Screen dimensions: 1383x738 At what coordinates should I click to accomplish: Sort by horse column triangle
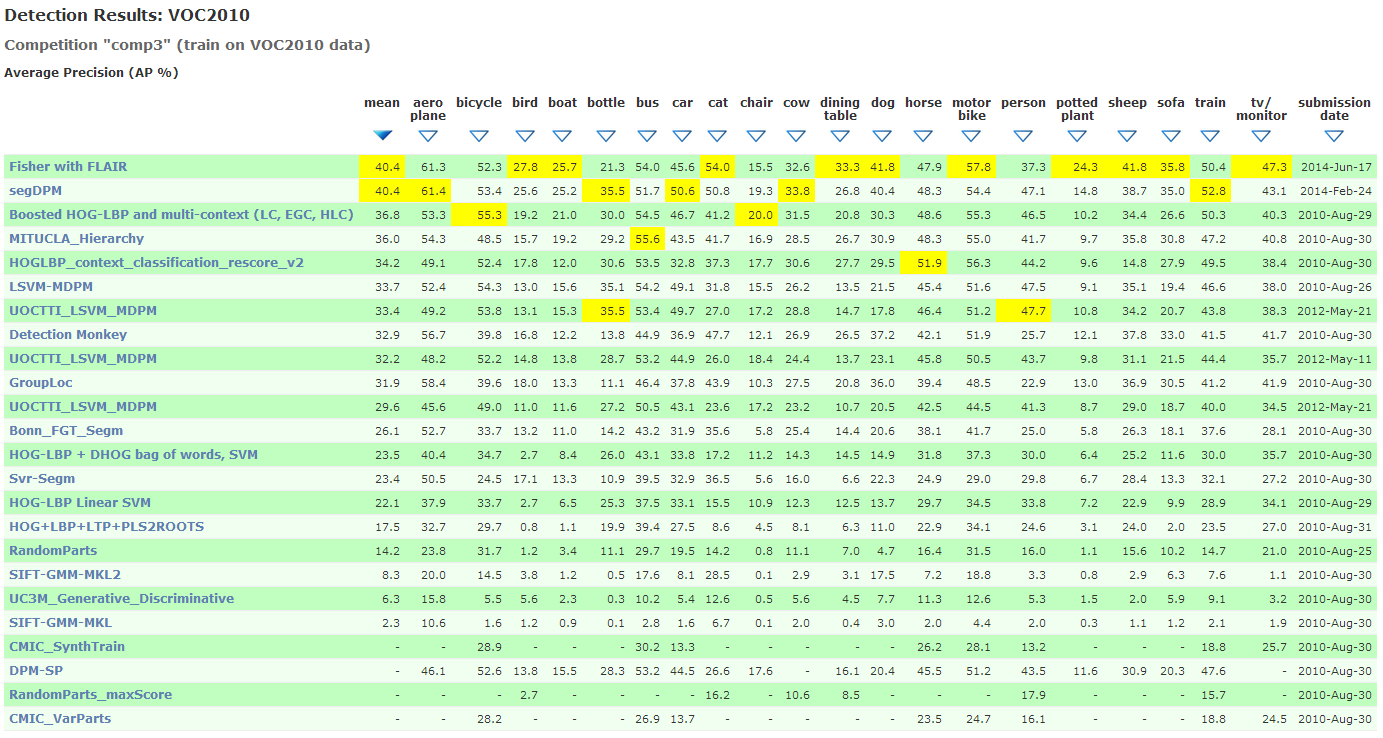(923, 136)
